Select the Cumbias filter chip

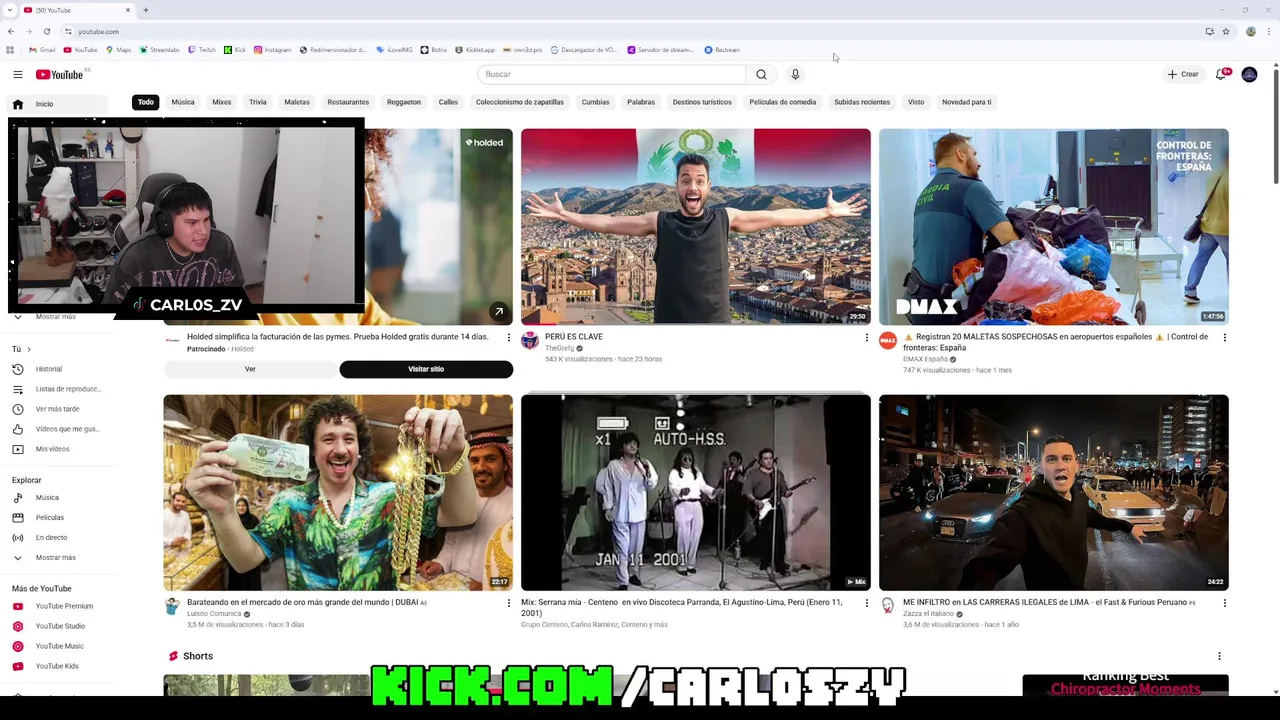click(595, 102)
